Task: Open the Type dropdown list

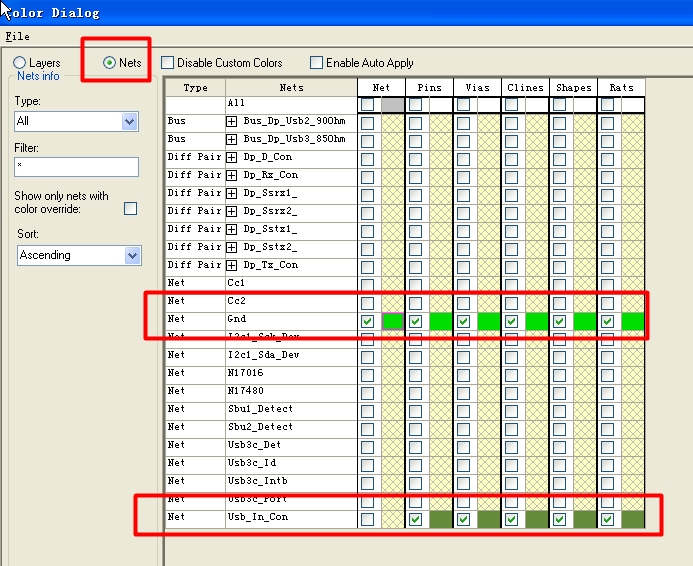Action: 129,121
